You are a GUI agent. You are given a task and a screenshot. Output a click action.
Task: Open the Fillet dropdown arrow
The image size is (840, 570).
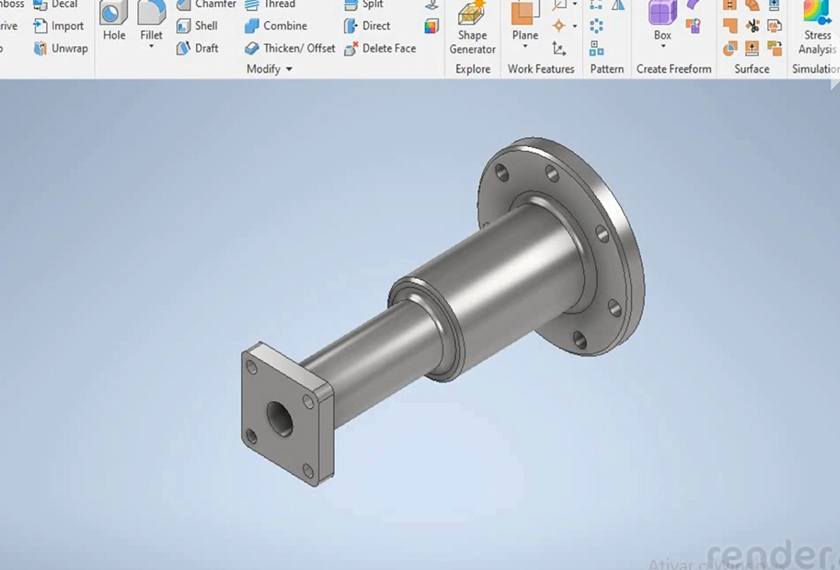(151, 47)
